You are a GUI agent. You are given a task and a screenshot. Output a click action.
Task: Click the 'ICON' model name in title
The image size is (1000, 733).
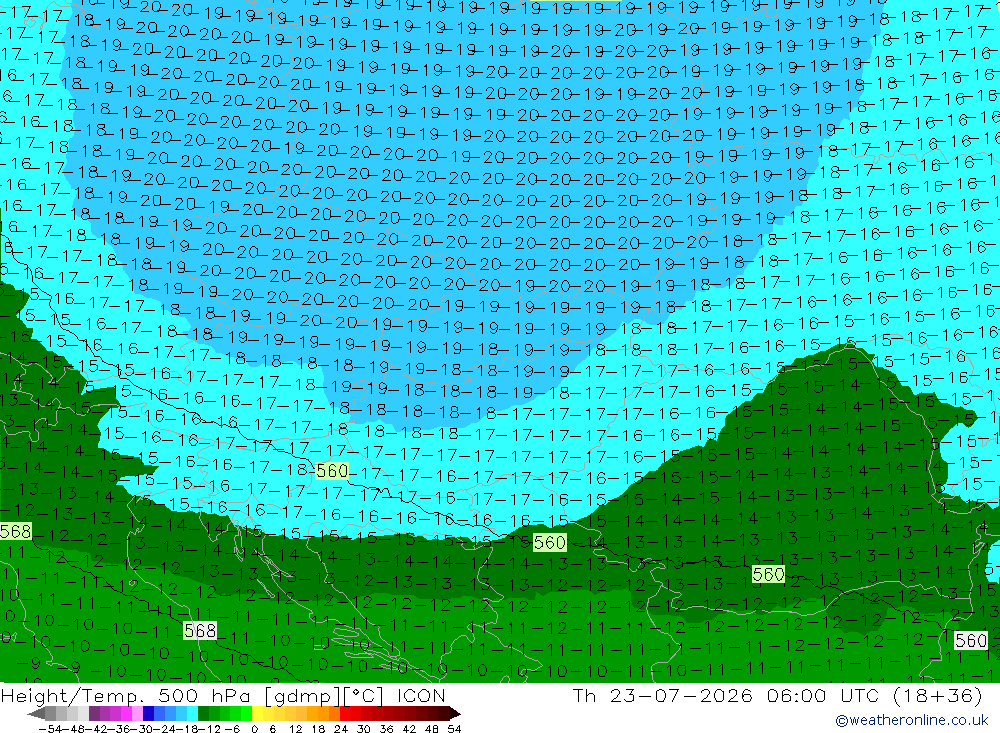(x=421, y=695)
